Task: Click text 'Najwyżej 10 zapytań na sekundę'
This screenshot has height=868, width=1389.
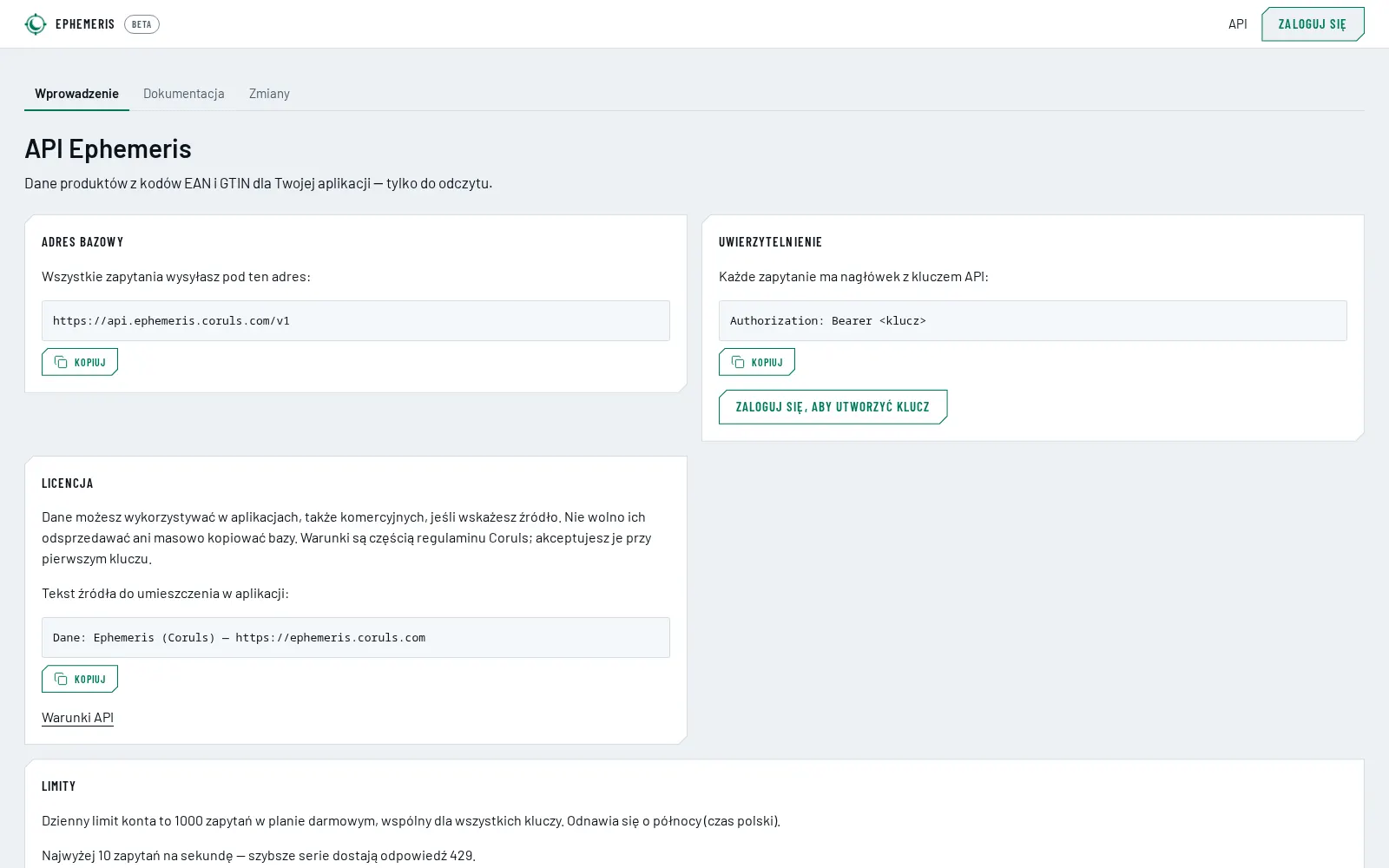Action: click(259, 855)
